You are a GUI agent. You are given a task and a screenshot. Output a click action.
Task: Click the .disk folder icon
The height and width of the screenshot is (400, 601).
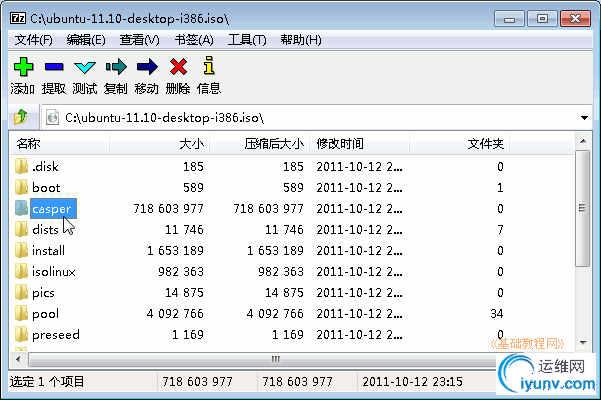coord(21,166)
